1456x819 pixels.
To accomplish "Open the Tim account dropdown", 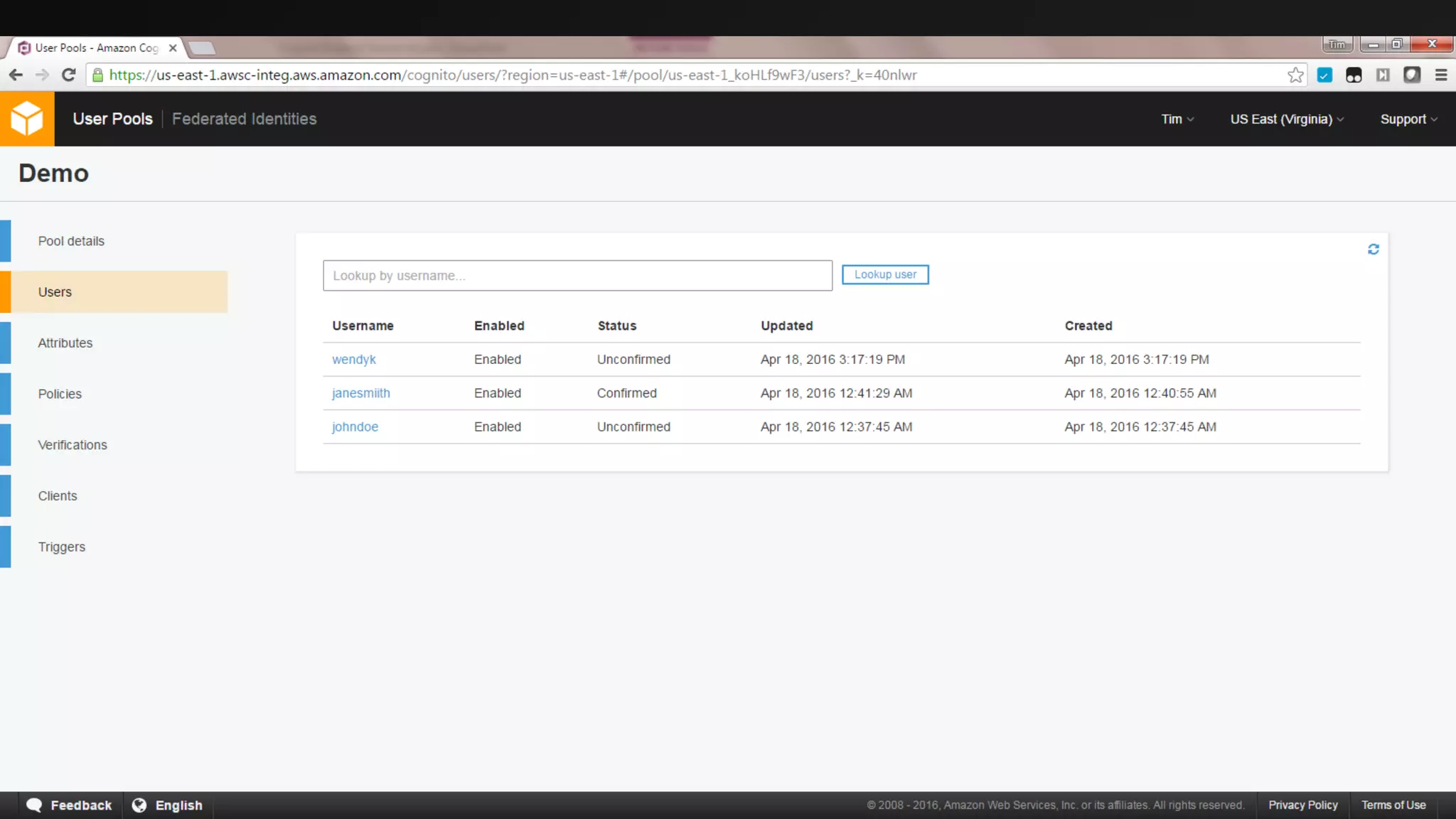I will pos(1177,119).
